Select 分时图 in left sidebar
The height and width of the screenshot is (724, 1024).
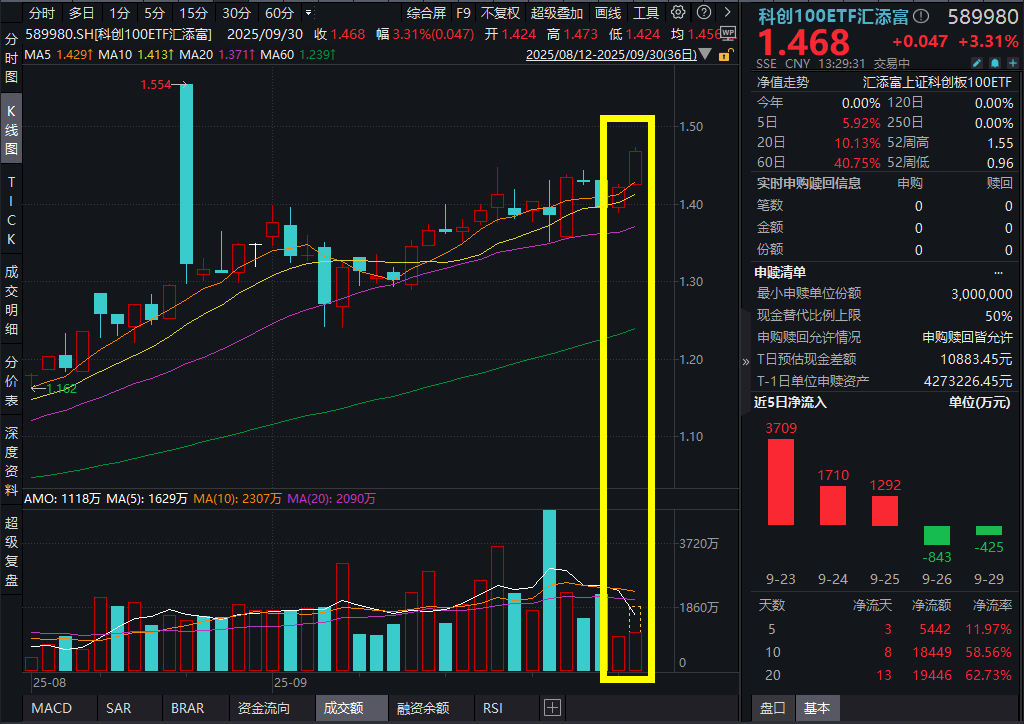coord(11,58)
